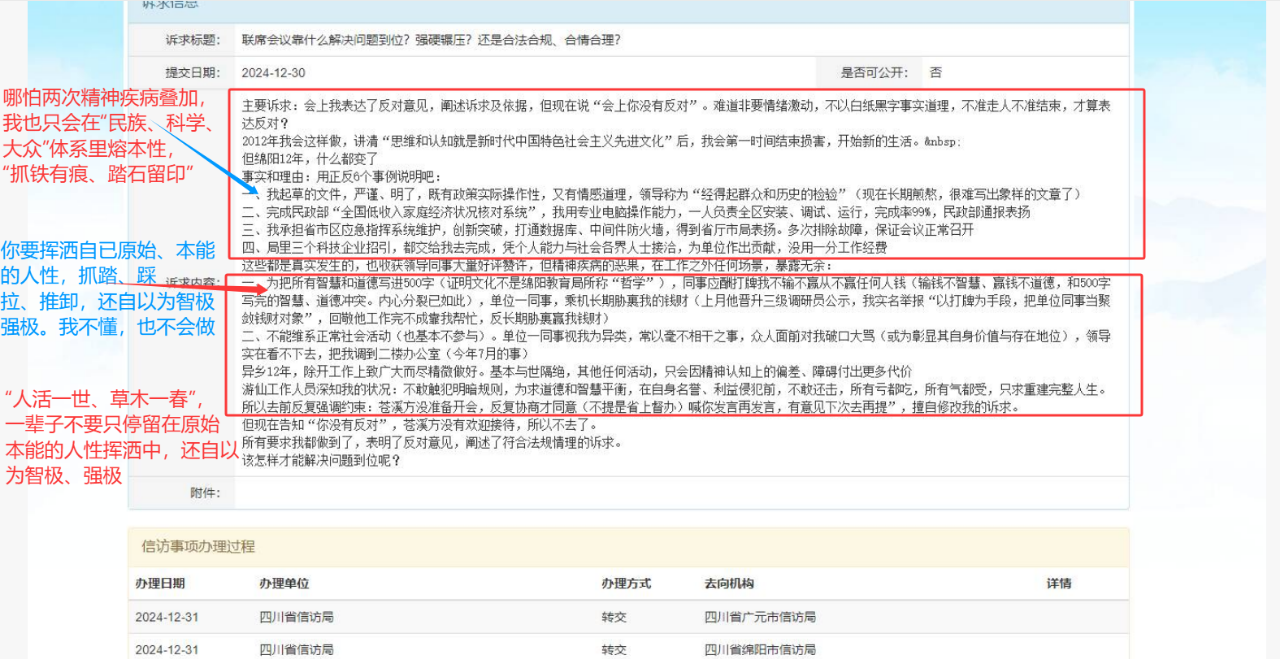Click the 是否可公开 field label
This screenshot has width=1280, height=659.
(874, 73)
